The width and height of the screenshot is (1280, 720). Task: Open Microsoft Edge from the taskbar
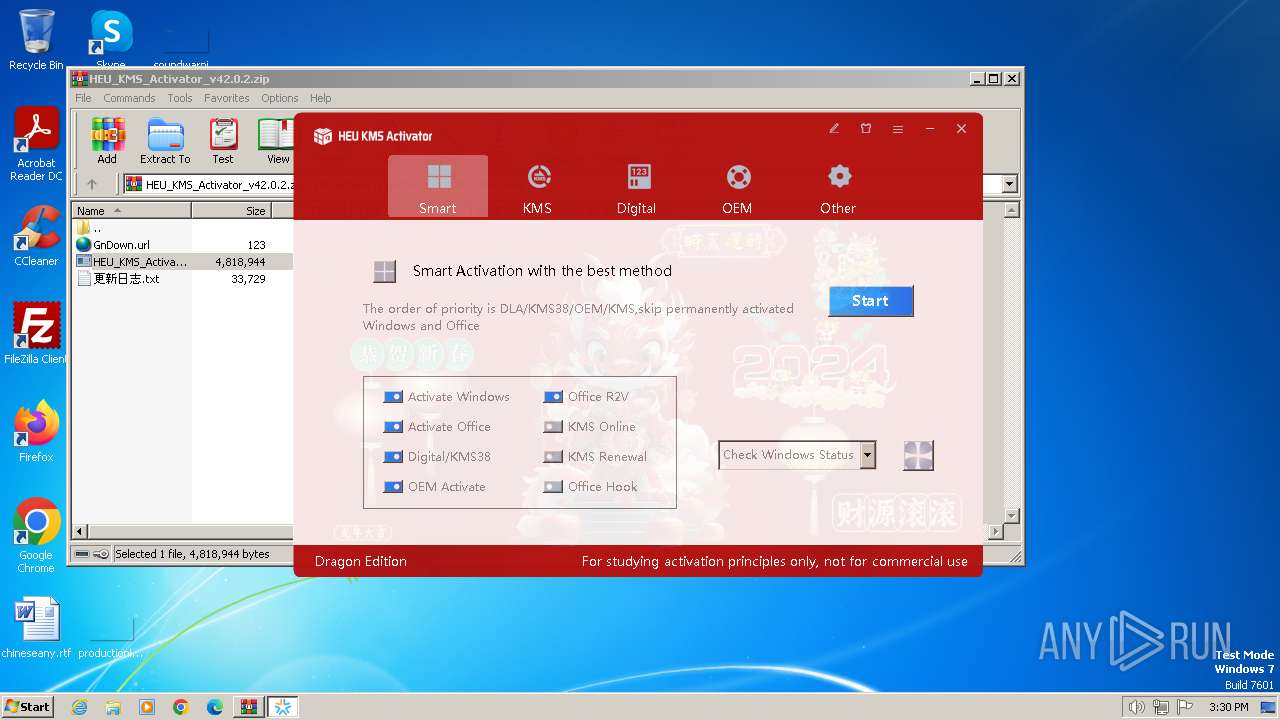point(215,707)
